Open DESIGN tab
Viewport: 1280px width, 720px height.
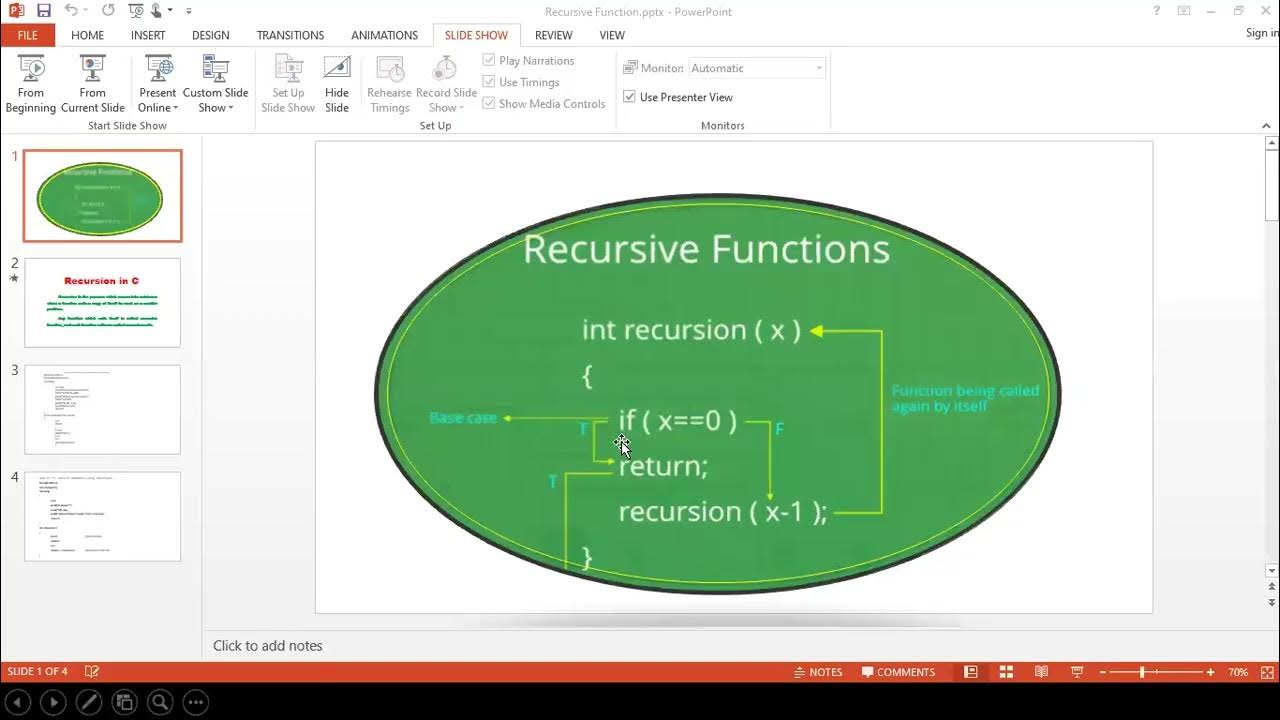[210, 35]
